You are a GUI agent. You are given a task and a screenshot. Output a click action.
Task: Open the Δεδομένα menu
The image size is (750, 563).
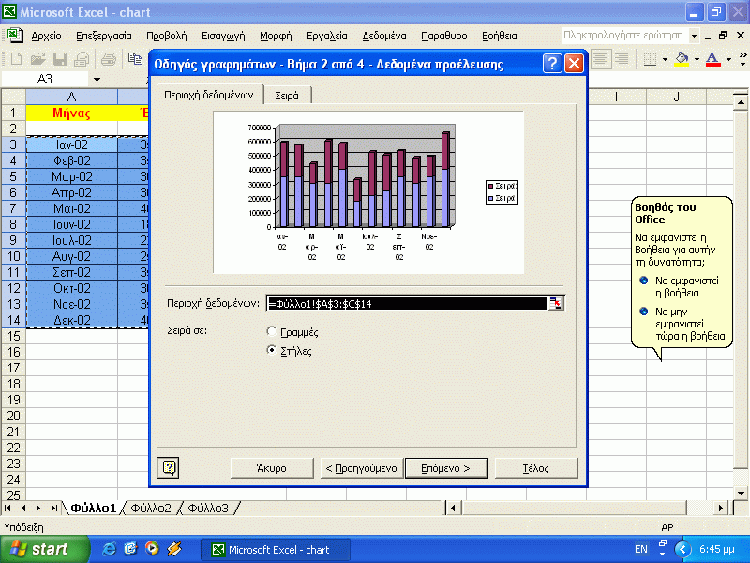click(385, 35)
